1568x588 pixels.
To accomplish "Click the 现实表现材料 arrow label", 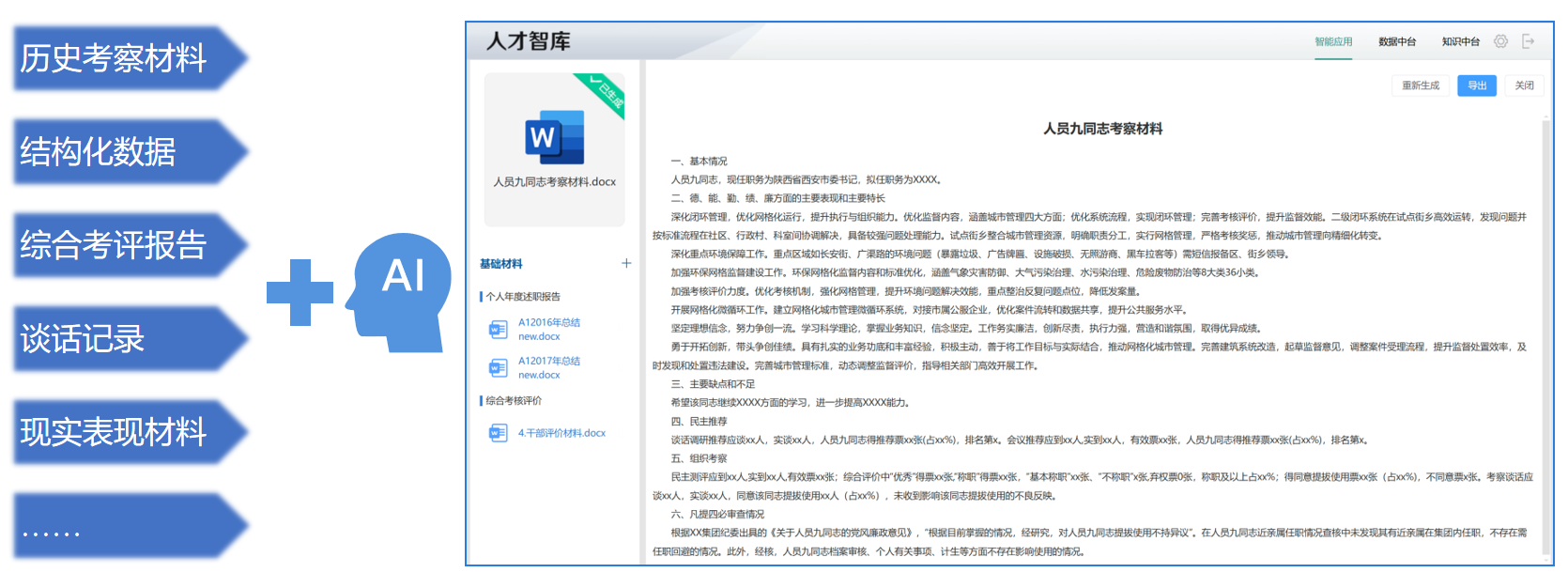I will coord(131,432).
